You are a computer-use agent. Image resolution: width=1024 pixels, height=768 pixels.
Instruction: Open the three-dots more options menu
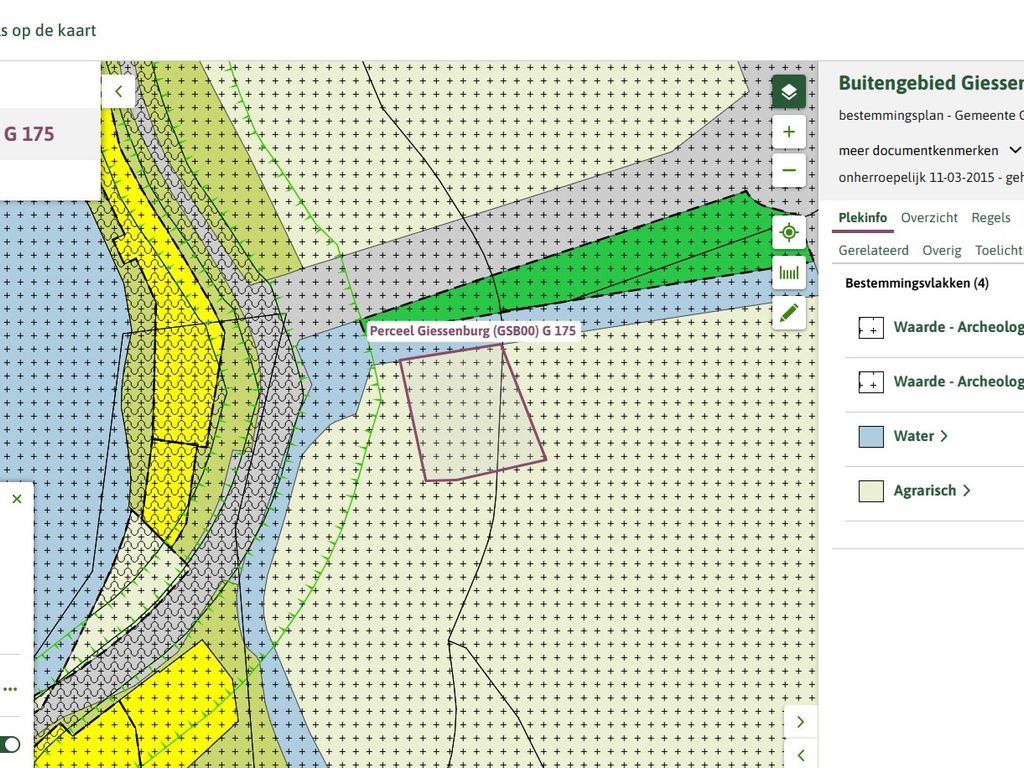tap(10, 689)
